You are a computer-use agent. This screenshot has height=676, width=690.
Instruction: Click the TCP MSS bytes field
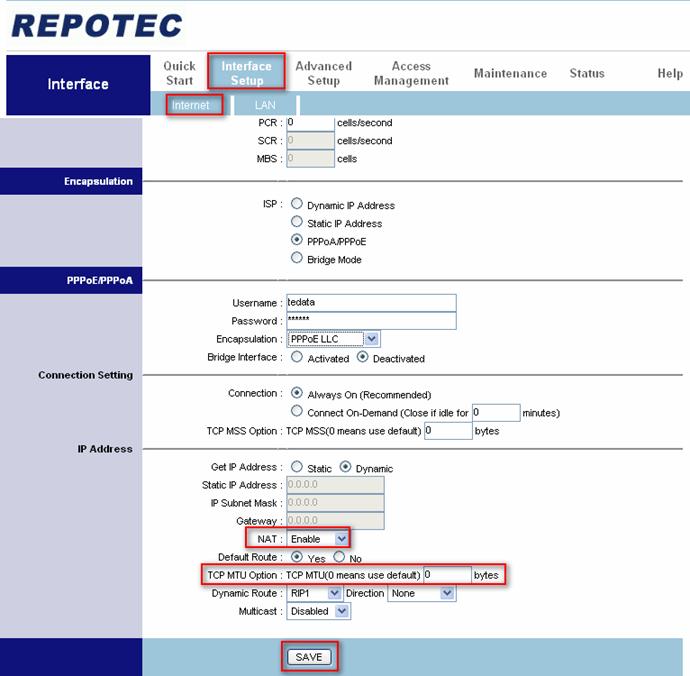click(448, 430)
